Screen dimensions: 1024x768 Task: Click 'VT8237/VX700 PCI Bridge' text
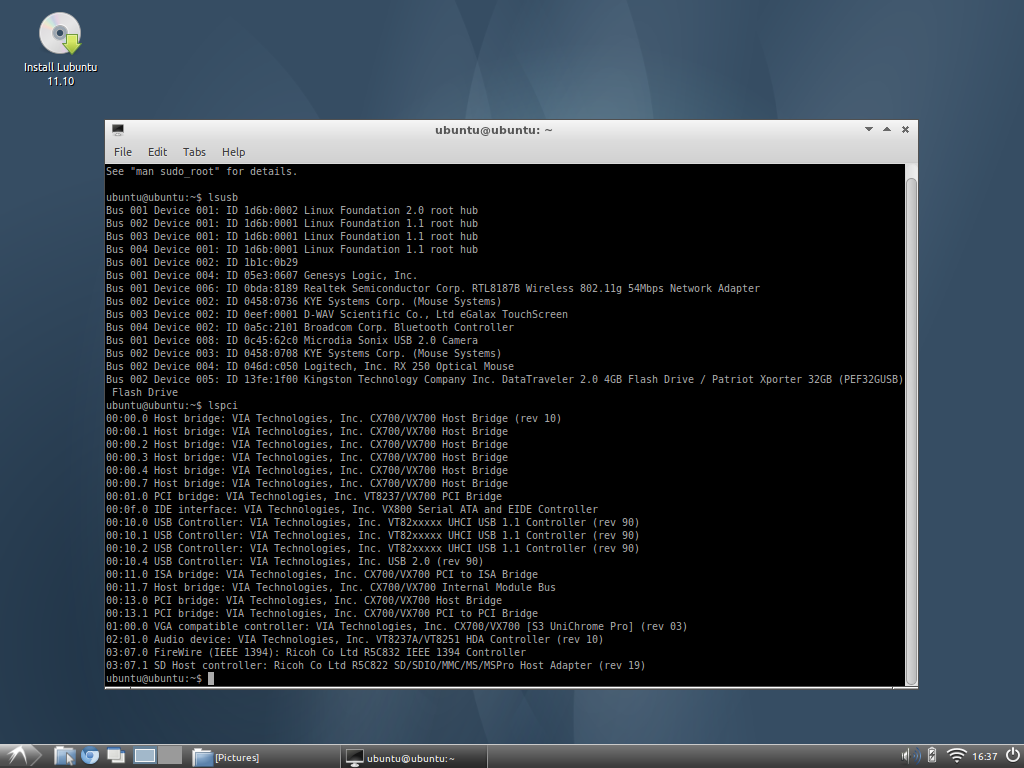click(x=433, y=496)
